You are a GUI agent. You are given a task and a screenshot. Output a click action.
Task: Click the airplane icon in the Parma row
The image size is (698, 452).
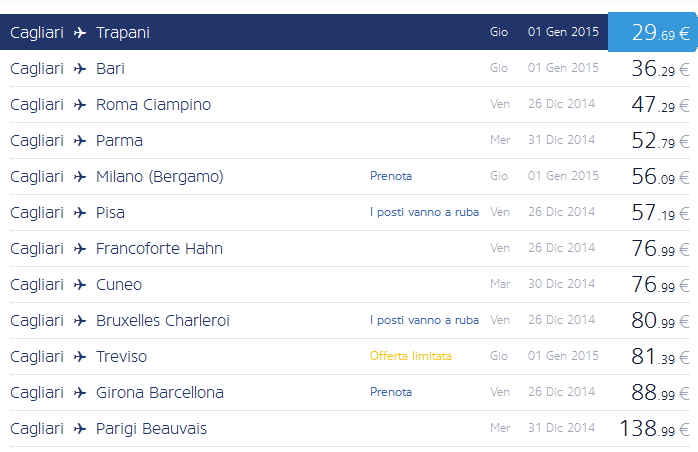80,141
